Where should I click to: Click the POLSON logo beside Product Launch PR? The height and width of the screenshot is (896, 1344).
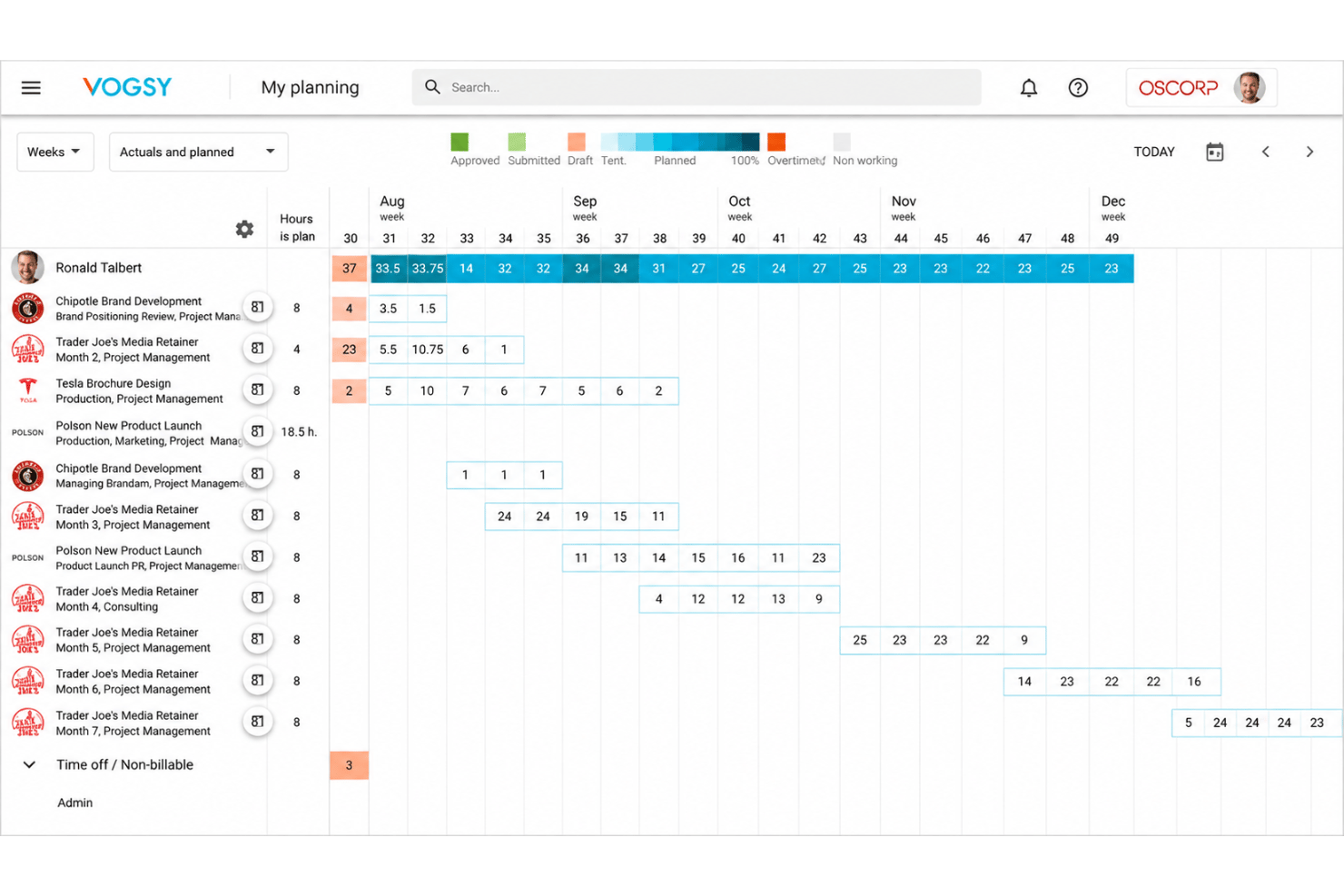coord(27,557)
